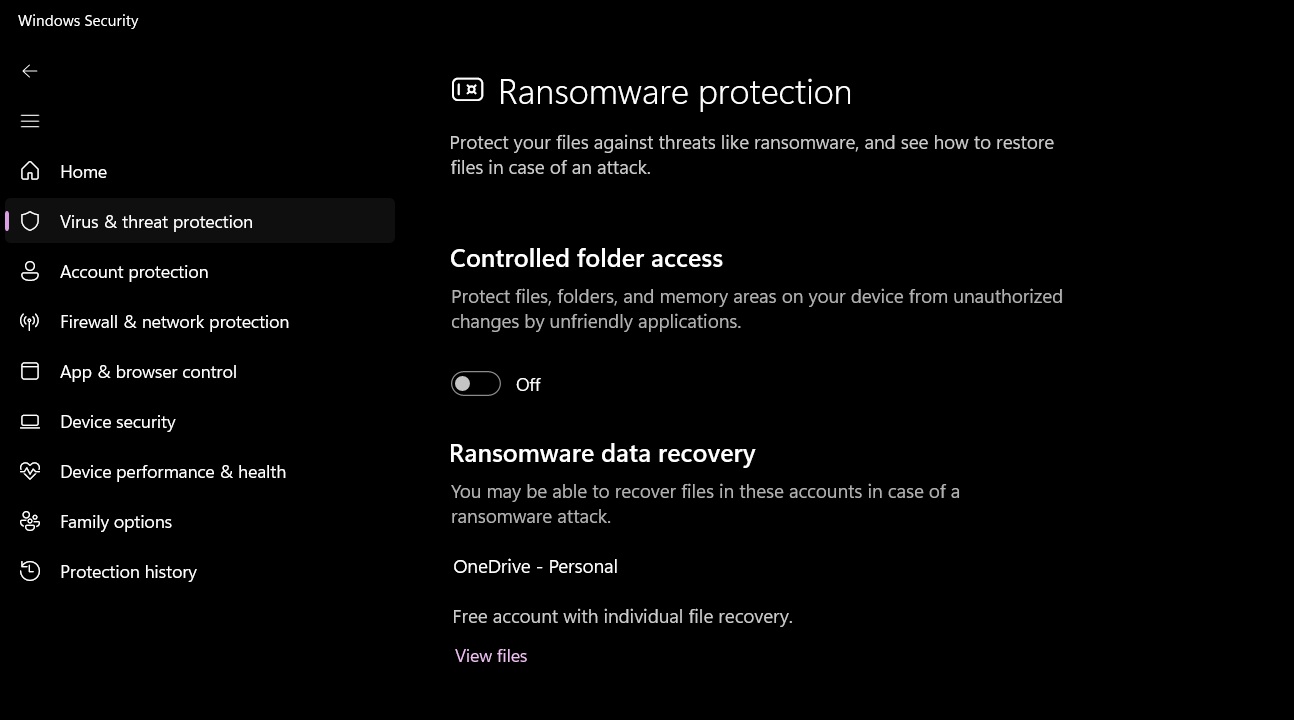Select the App & browser control window icon
The height and width of the screenshot is (720, 1294).
pyautogui.click(x=30, y=371)
